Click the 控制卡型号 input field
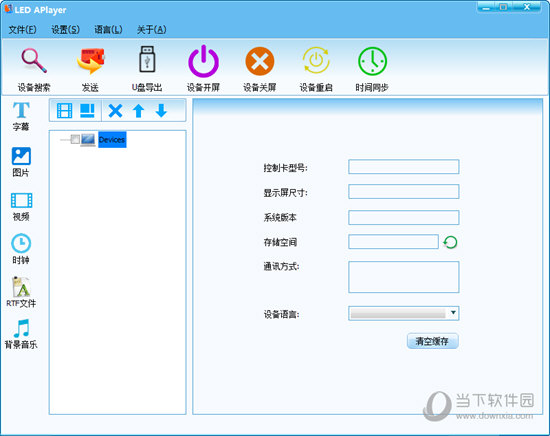The image size is (550, 436). 403,167
